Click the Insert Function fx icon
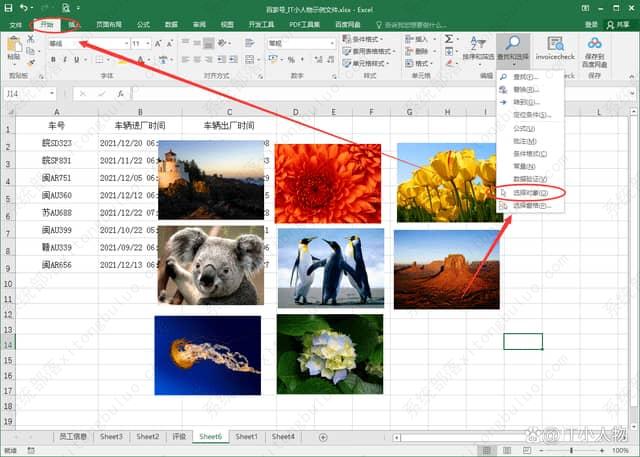Image resolution: width=640 pixels, height=457 pixels. (x=119, y=93)
